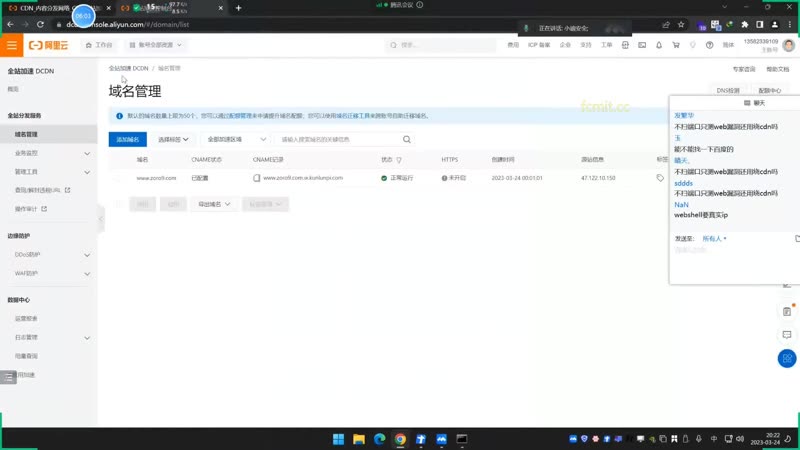
Task: Open 运营报表 in sidebar
Action: [x=26, y=318]
